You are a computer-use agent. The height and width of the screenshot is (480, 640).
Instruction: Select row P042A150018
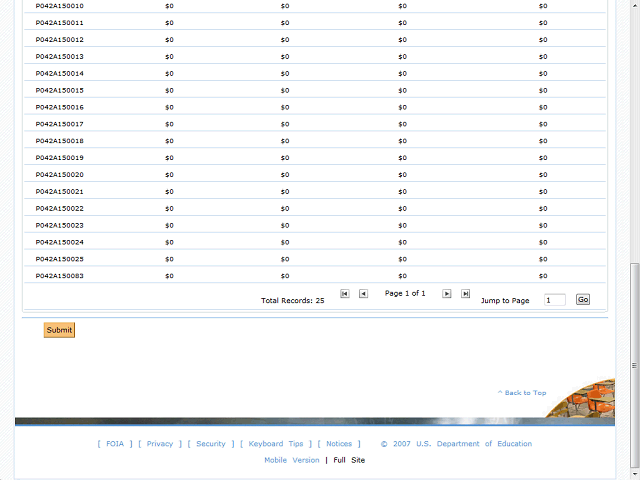[315, 141]
